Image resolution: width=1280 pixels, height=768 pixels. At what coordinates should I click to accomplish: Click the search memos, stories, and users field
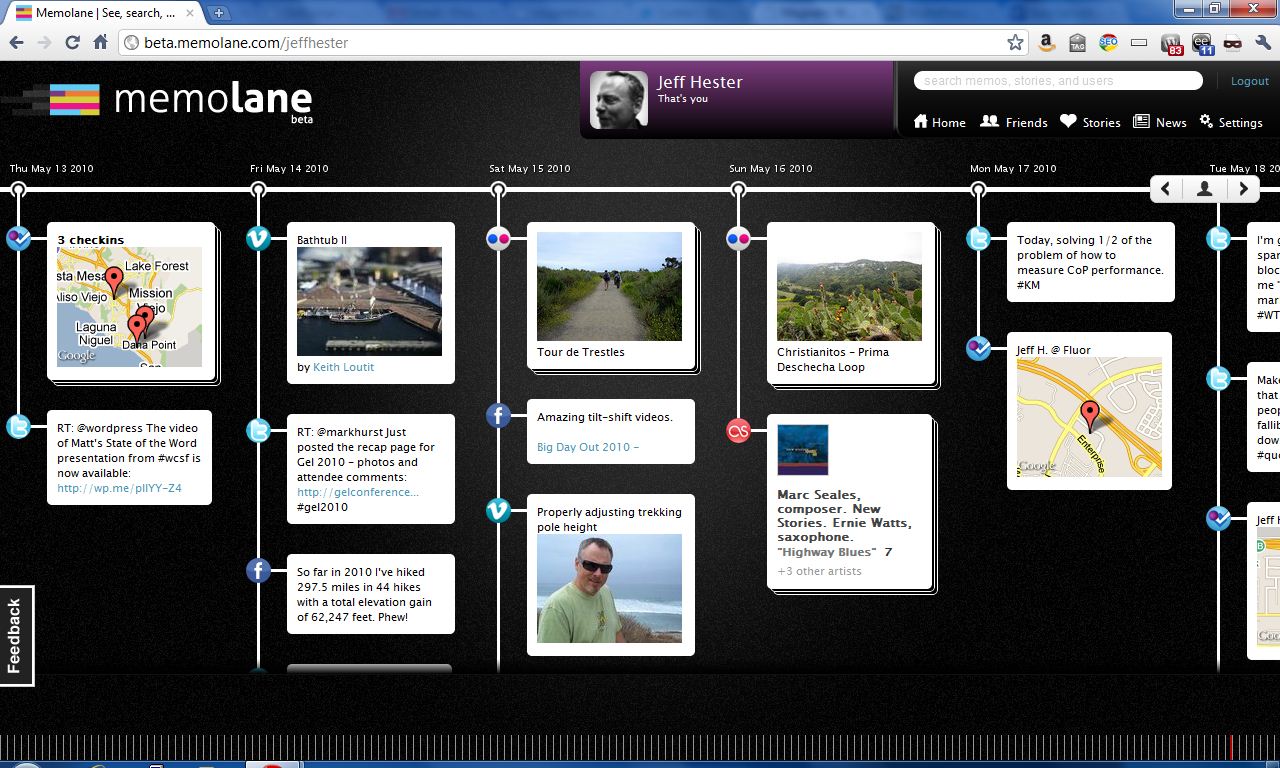point(1058,81)
